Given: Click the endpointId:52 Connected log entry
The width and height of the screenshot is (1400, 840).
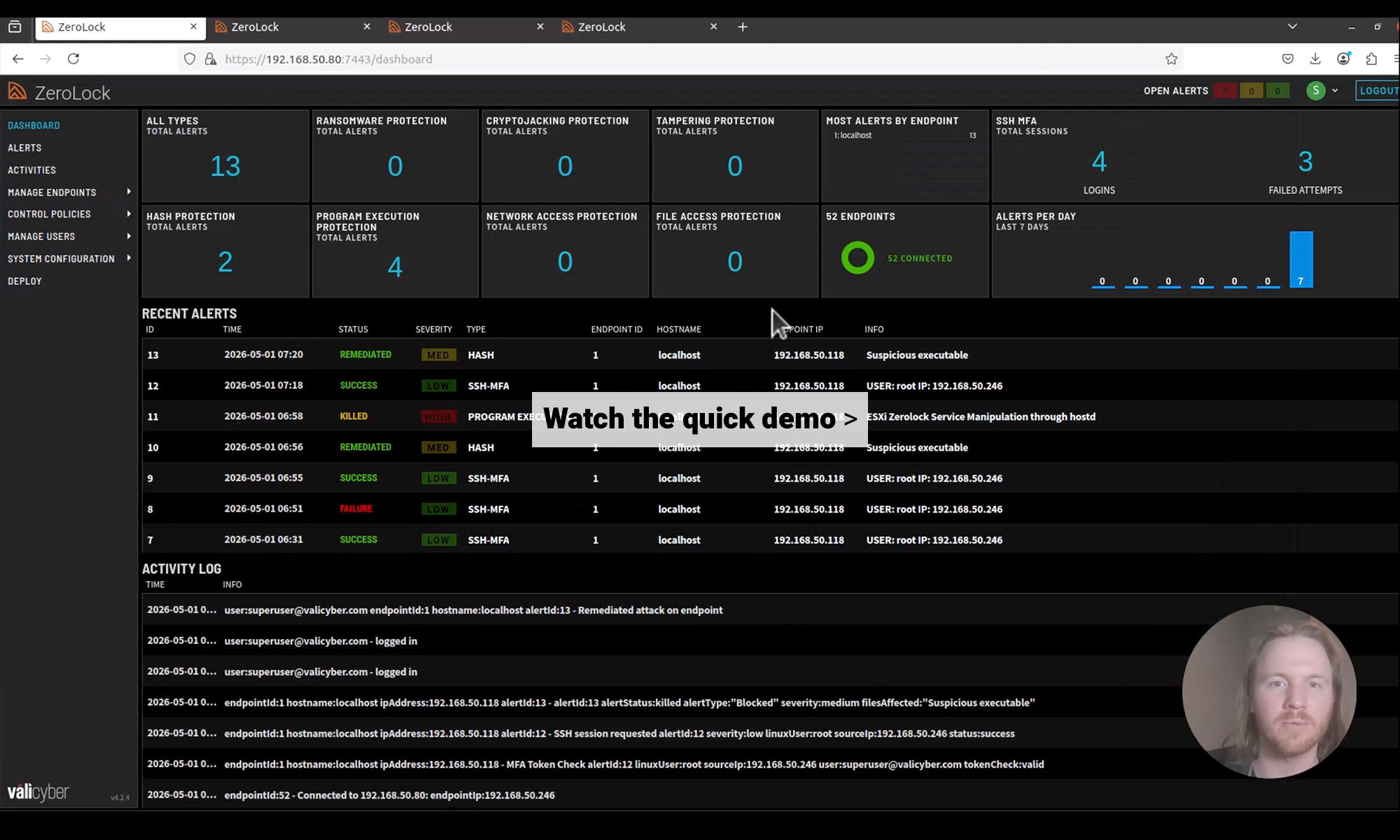Looking at the screenshot, I should (770, 794).
